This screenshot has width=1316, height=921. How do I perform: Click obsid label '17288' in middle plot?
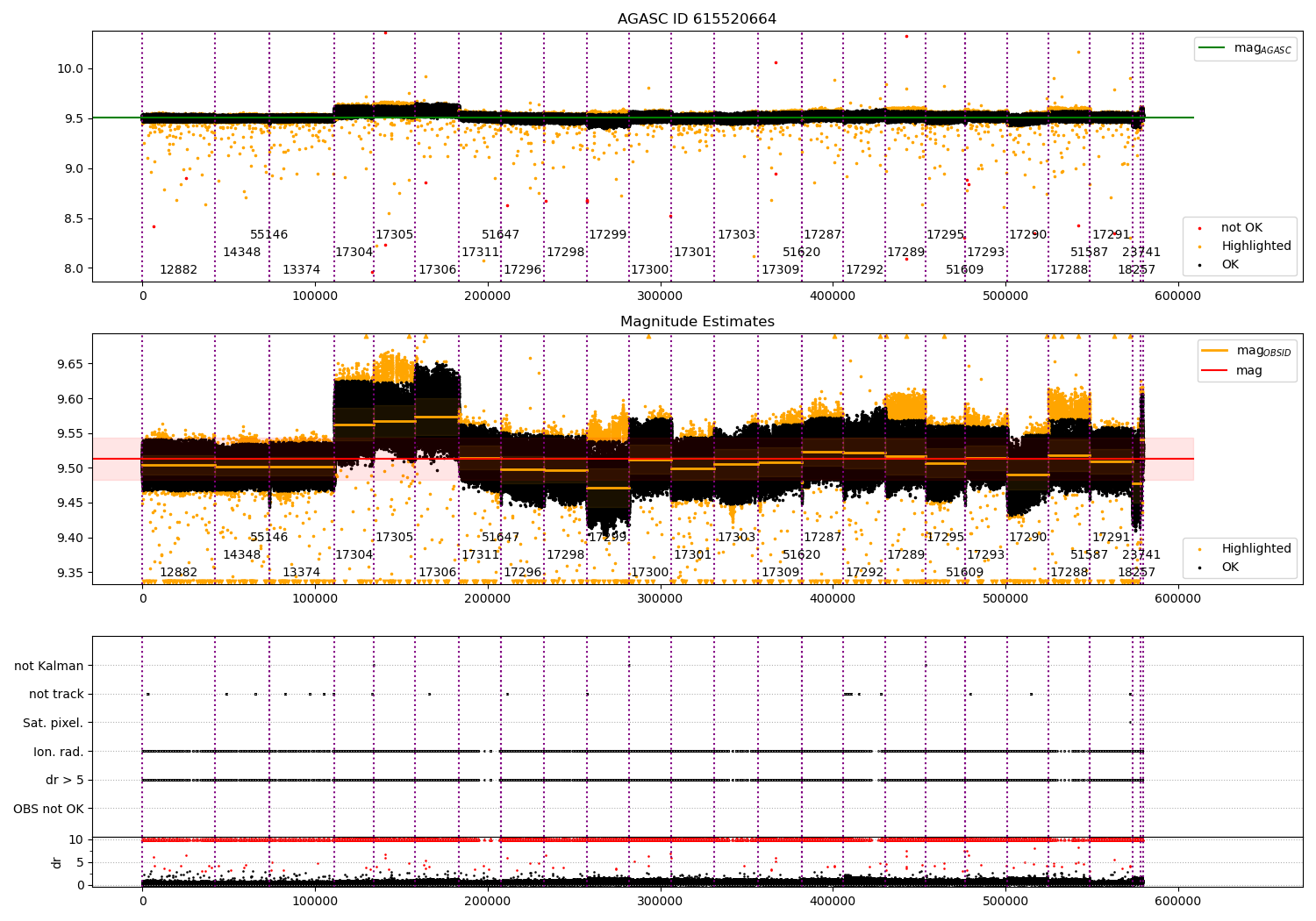pos(1069,573)
